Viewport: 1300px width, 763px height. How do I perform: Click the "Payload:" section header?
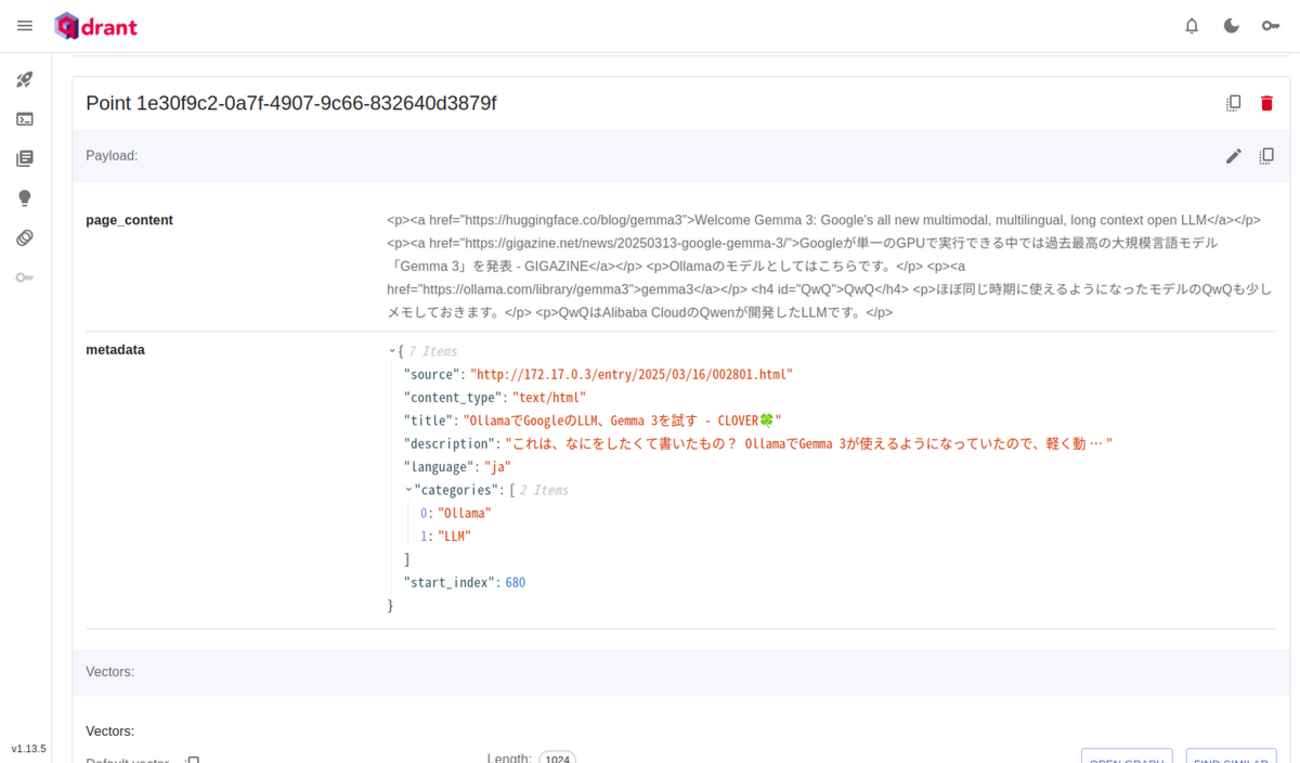point(111,156)
